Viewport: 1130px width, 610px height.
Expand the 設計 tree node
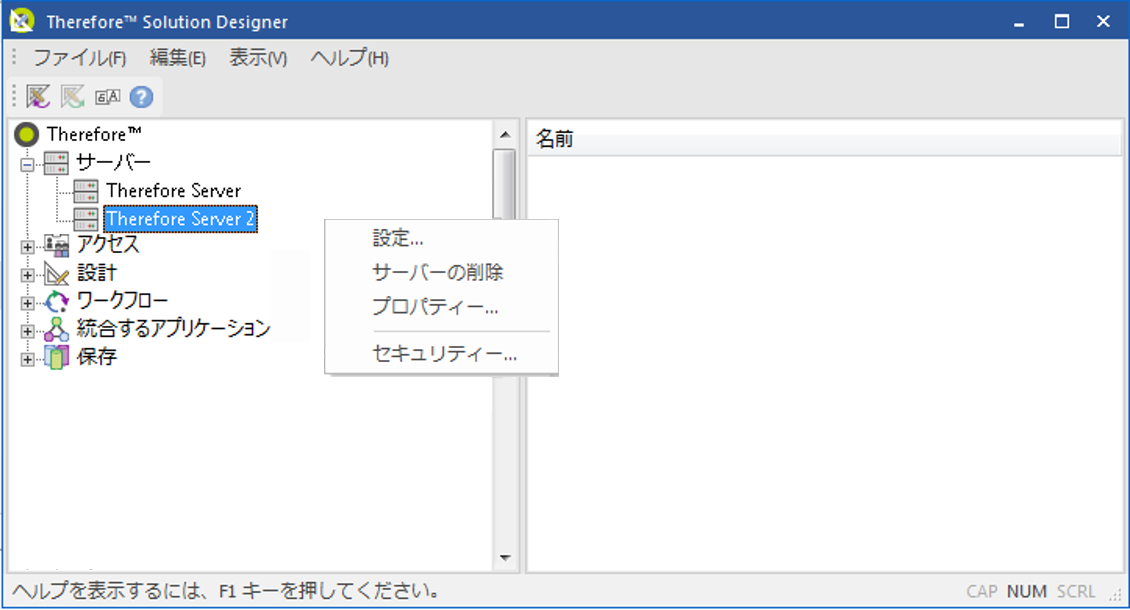(x=27, y=275)
